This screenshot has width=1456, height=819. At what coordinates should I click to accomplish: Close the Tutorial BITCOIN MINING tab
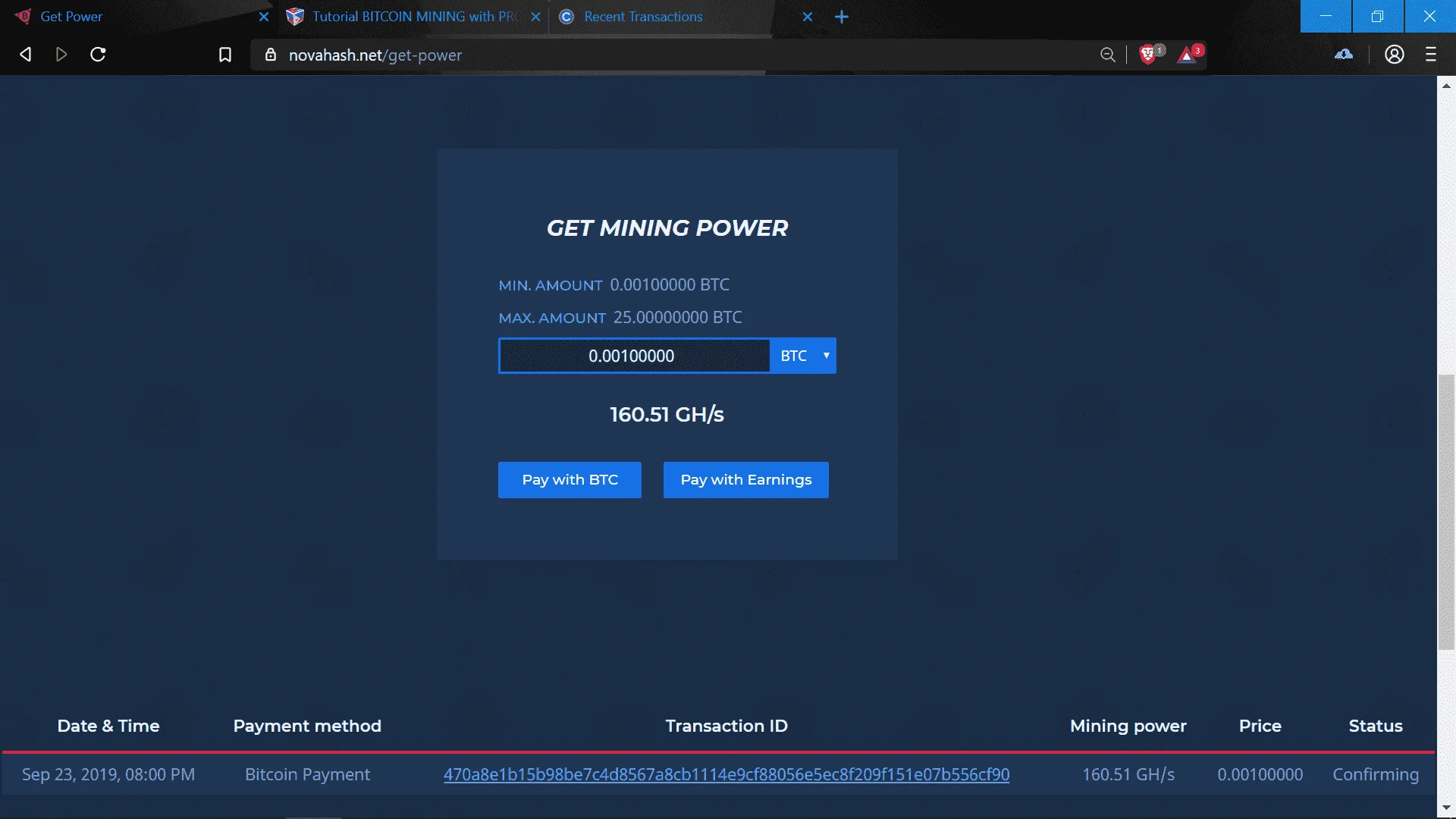click(x=535, y=17)
